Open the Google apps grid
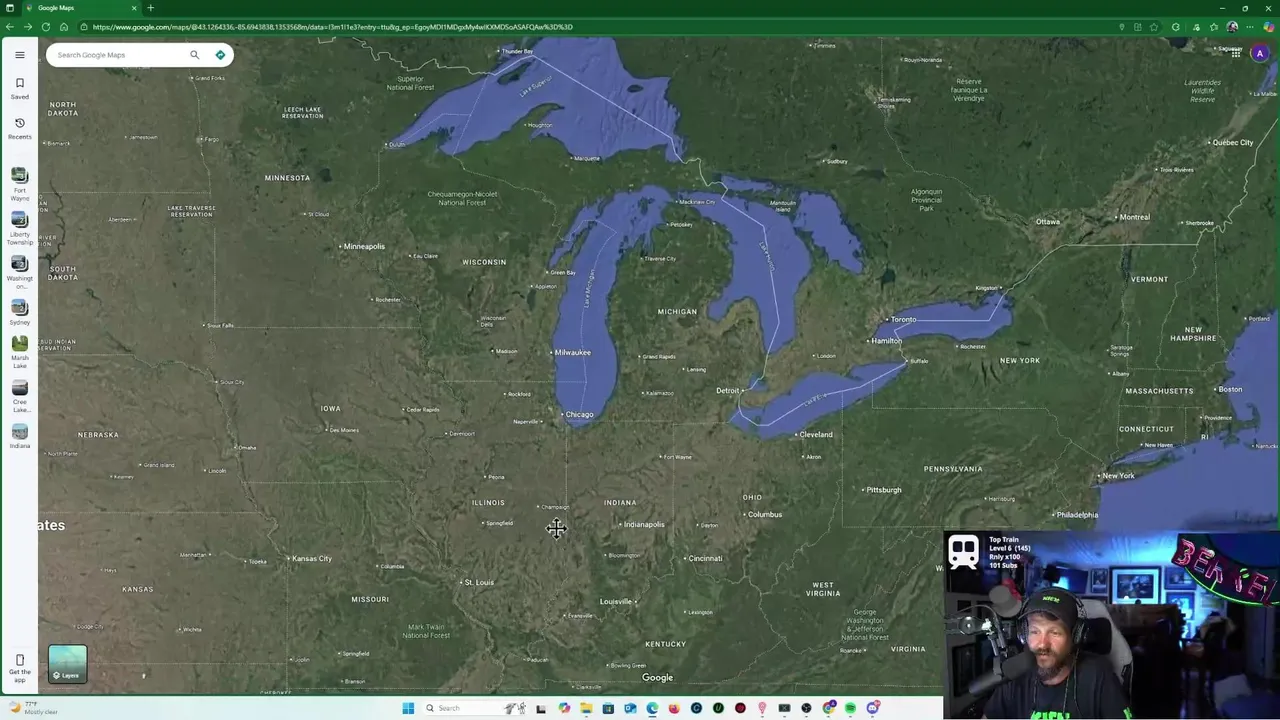1280x720 pixels. pyautogui.click(x=1236, y=54)
